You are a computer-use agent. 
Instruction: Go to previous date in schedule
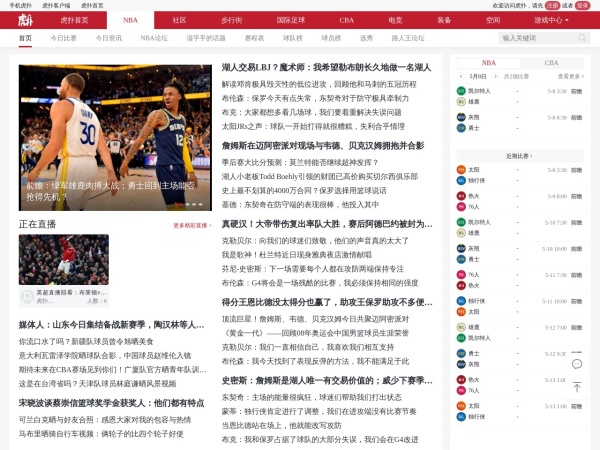(x=461, y=76)
